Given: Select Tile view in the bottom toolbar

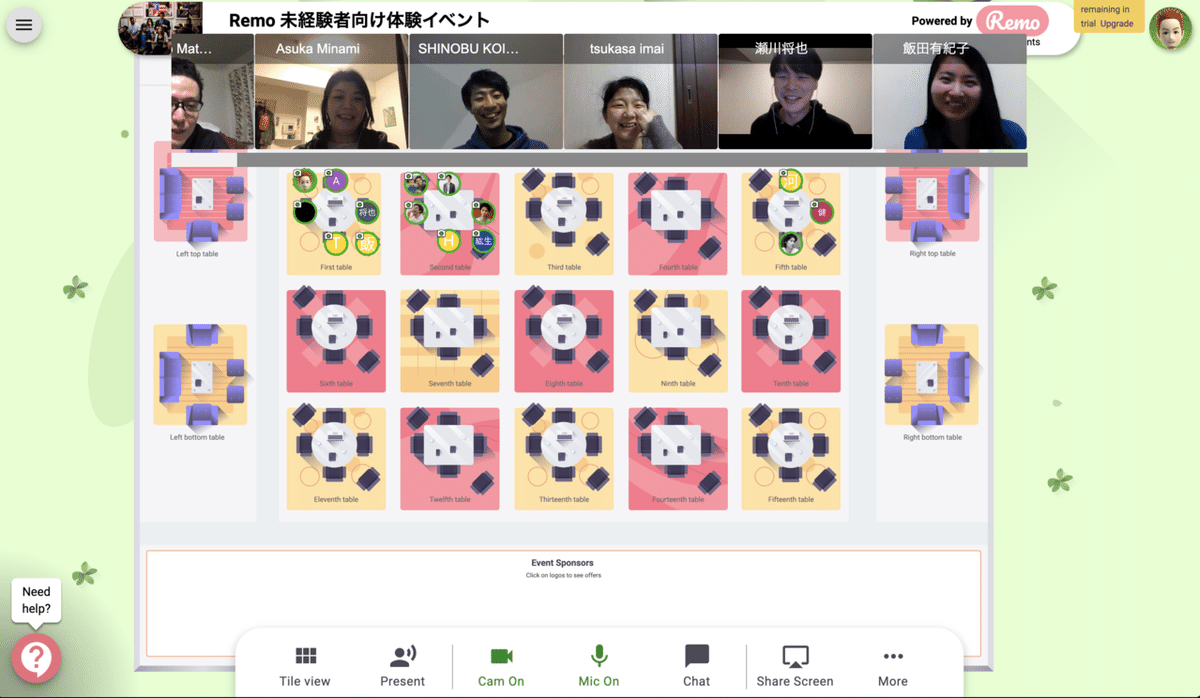Looking at the screenshot, I should coord(304,665).
